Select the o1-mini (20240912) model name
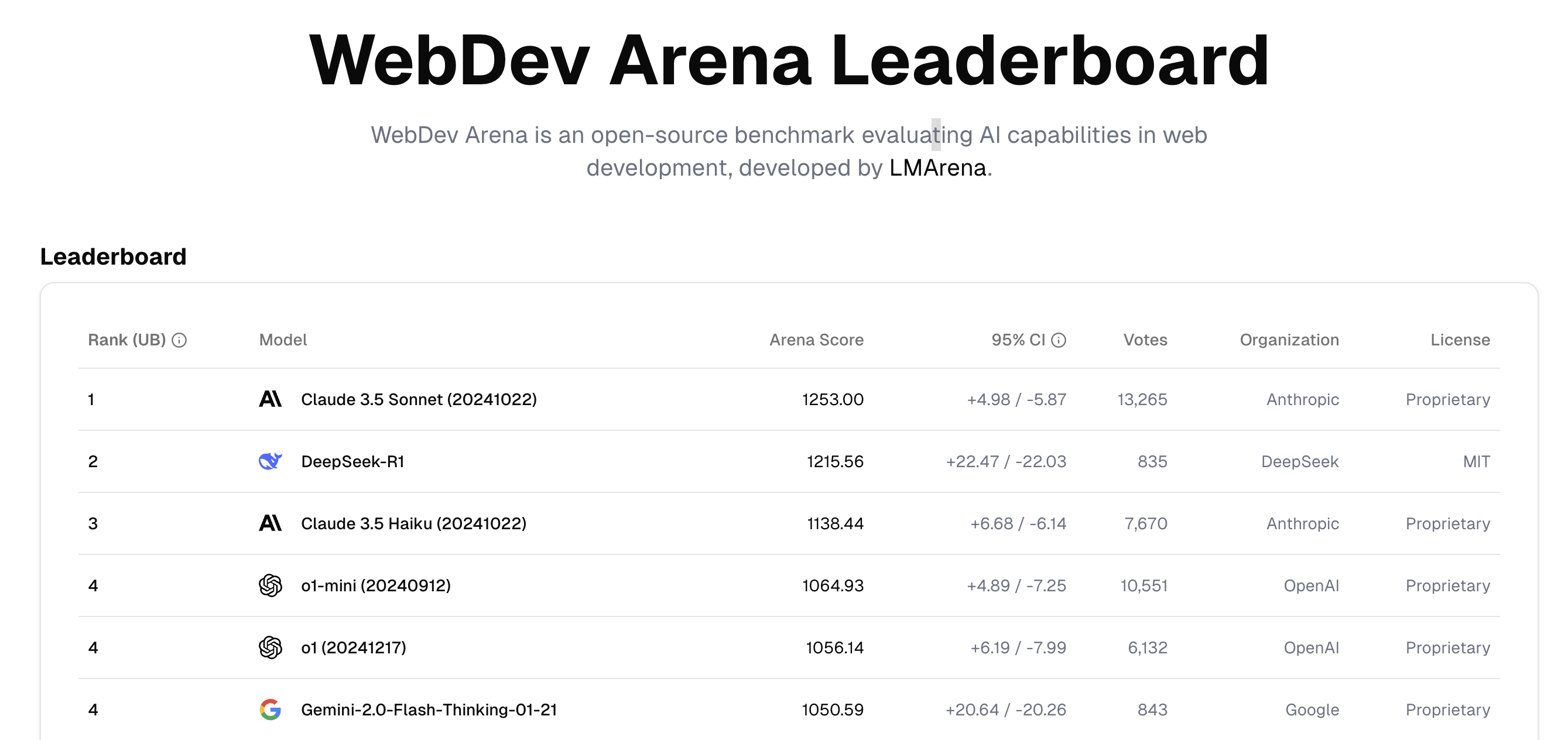Viewport: 1568px width, 740px height. (375, 585)
